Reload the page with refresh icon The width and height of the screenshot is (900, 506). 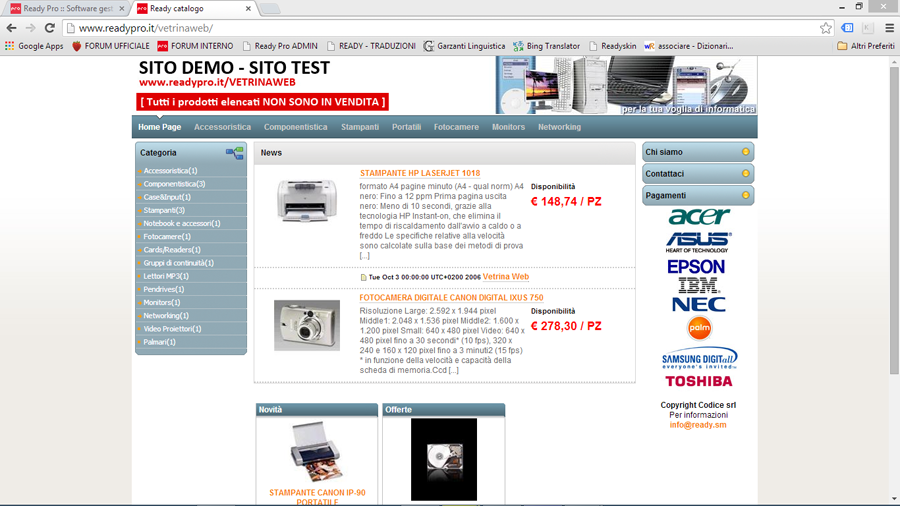[x=50, y=28]
